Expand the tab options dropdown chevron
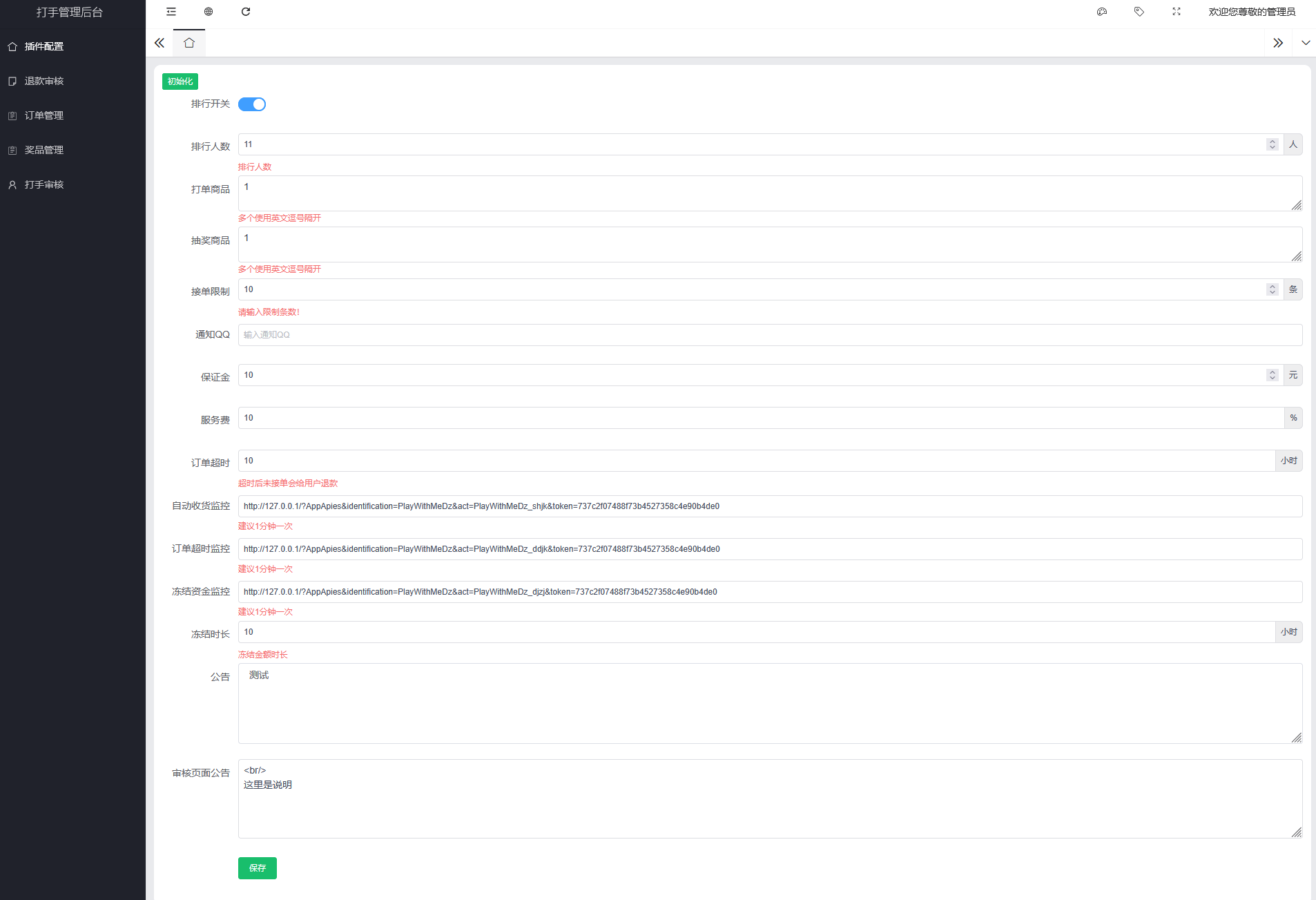This screenshot has width=1316, height=900. (1305, 43)
